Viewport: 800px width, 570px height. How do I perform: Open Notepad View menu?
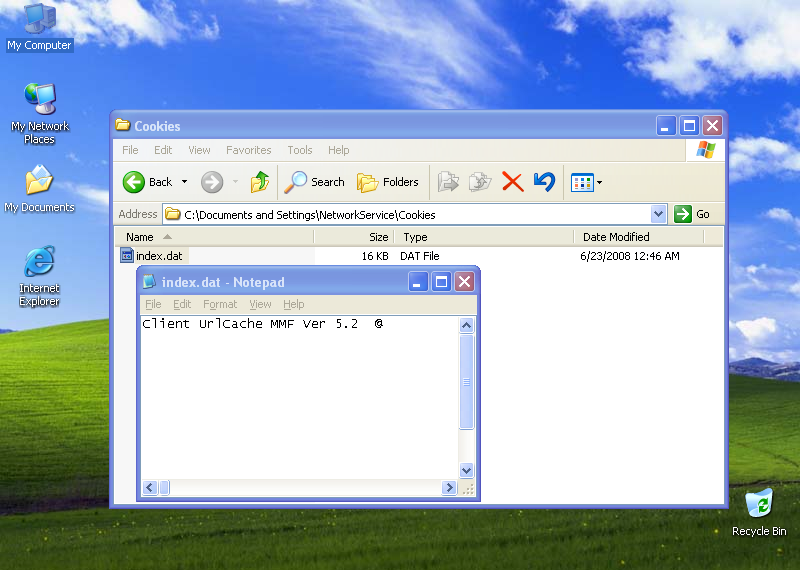(x=260, y=304)
